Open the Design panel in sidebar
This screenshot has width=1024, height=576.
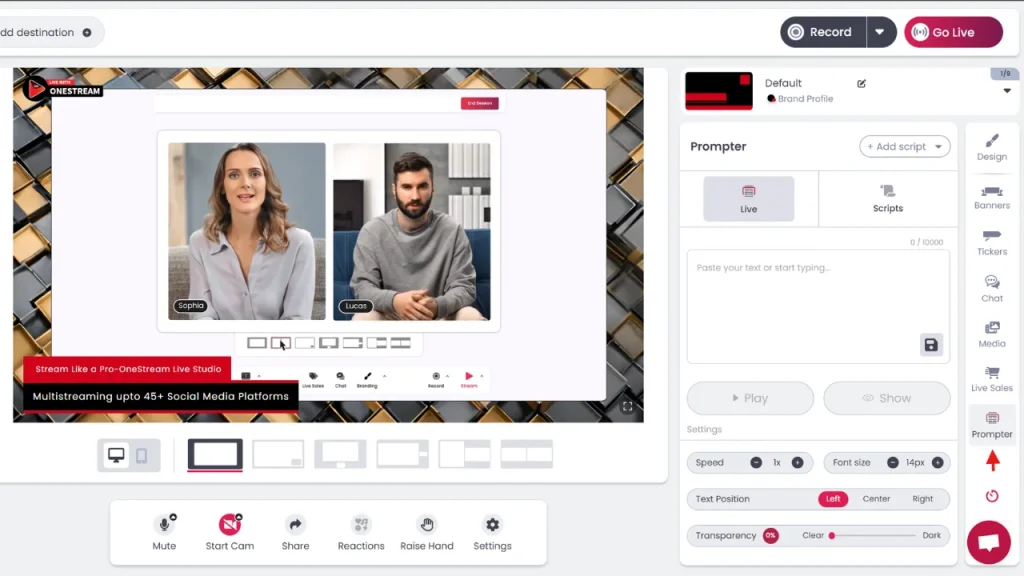point(991,147)
